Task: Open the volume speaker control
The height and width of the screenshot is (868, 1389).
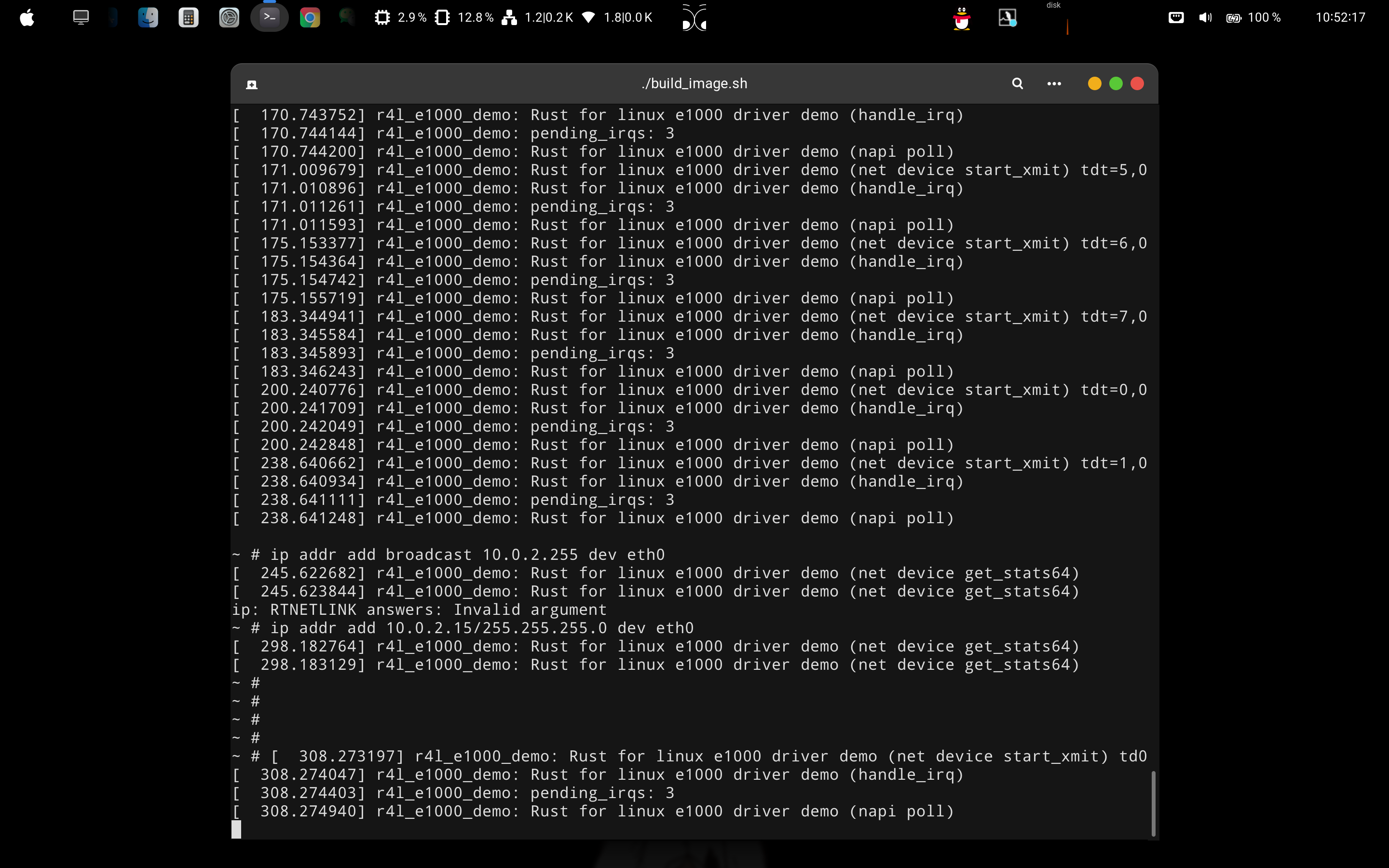Action: pos(1205,18)
